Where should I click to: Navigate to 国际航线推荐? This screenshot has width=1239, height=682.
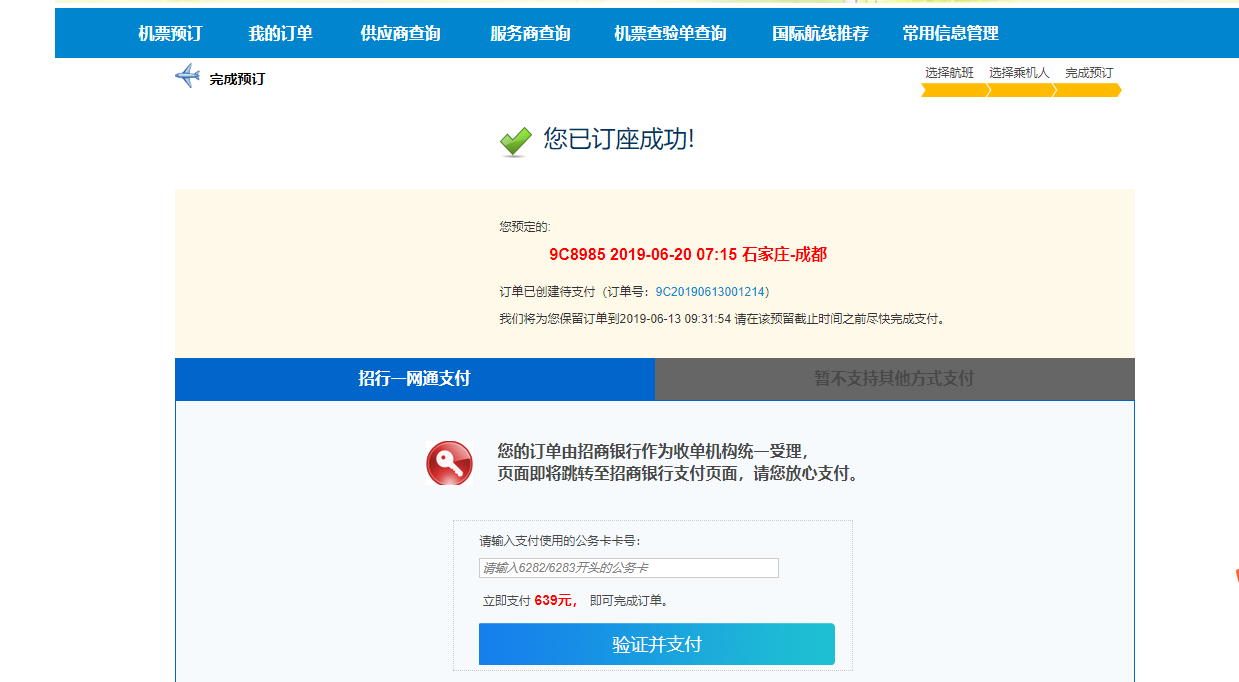coord(820,33)
